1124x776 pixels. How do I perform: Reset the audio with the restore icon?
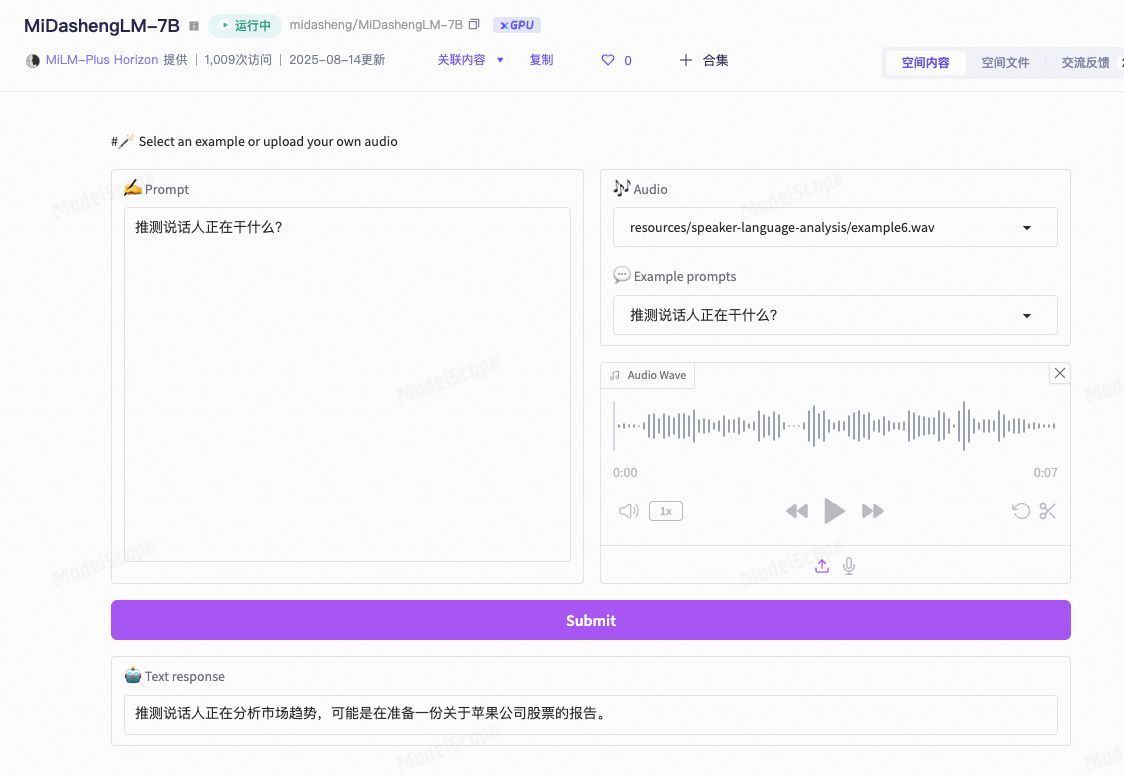(x=1021, y=511)
